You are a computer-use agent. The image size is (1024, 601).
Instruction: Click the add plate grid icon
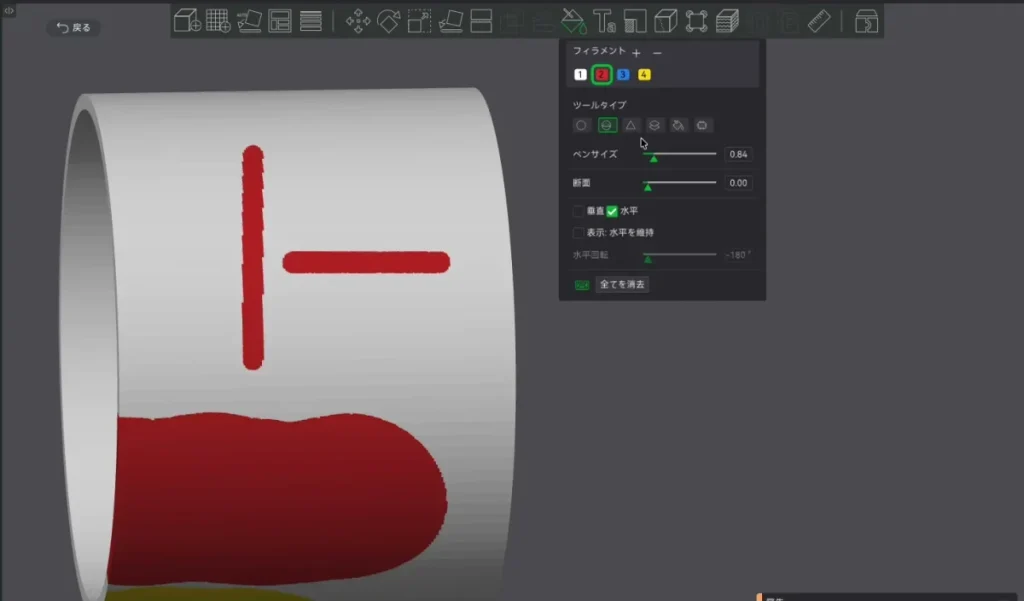click(x=218, y=21)
